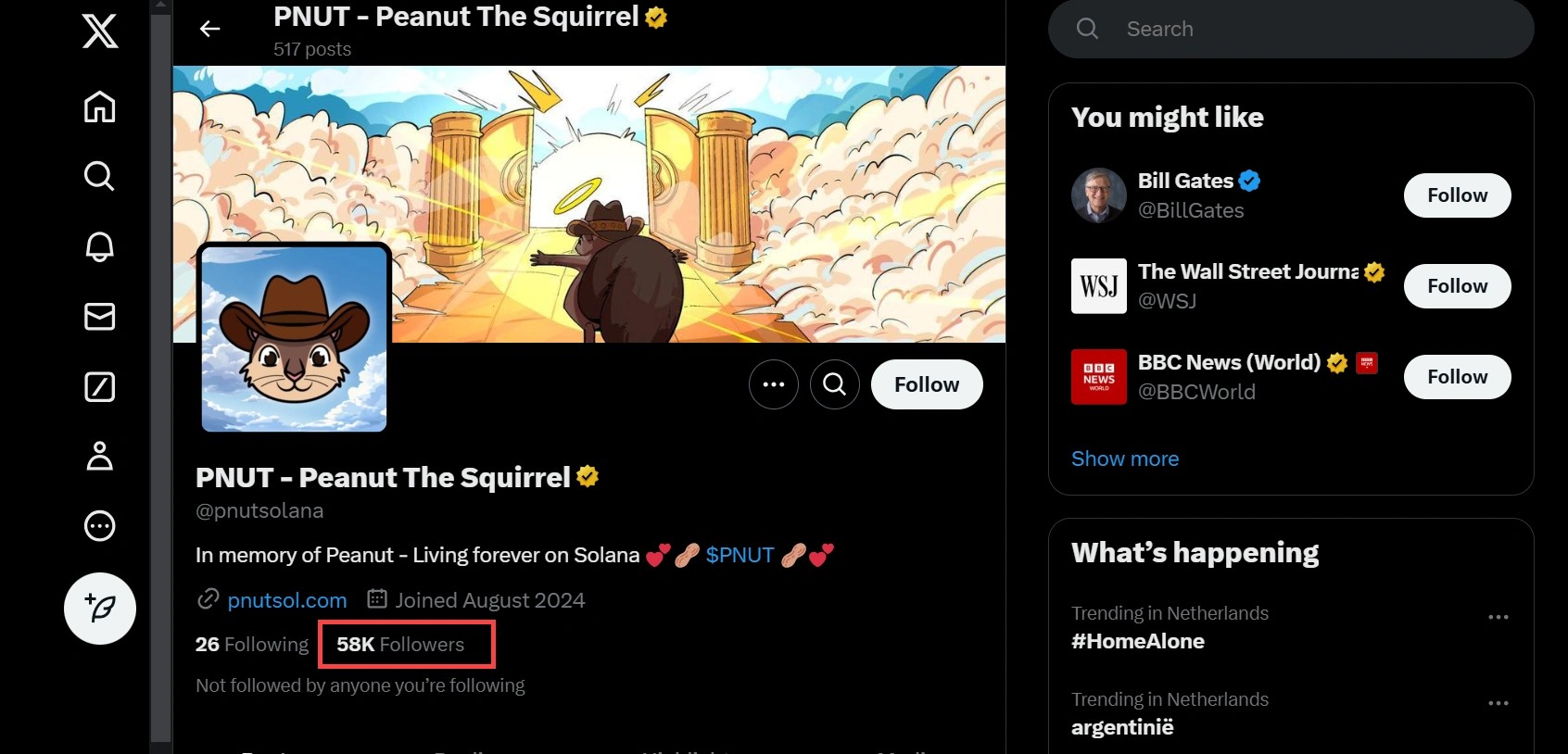
Task: Search this profile's posts via magnifier
Action: 835,384
